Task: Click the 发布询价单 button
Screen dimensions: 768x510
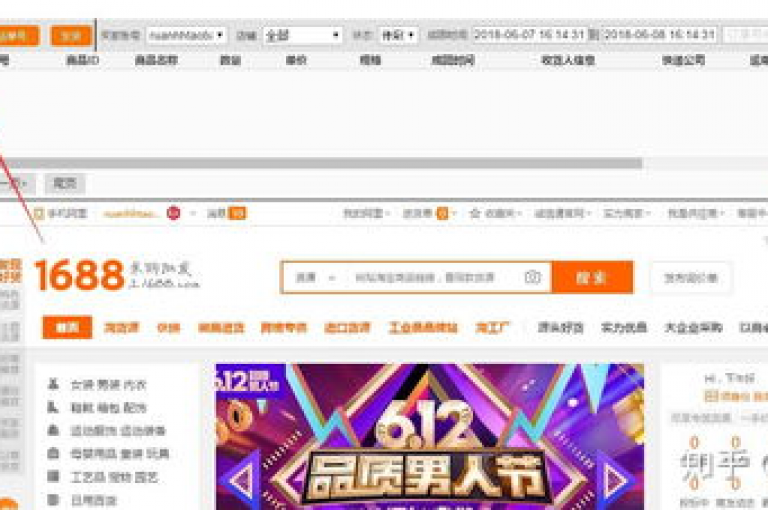Action: click(x=691, y=278)
